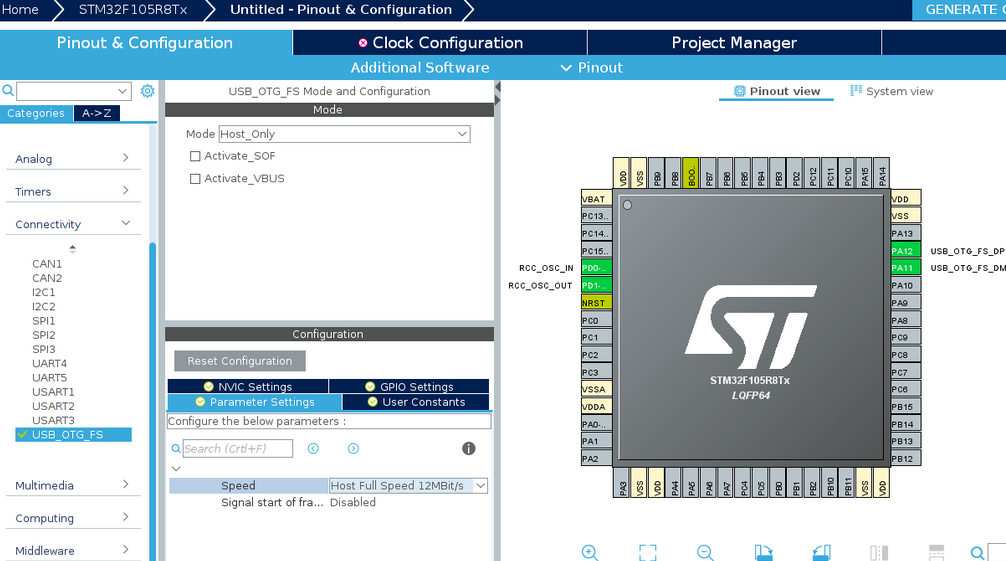
Task: Select pin PA12 on the chip
Action: [x=905, y=251]
